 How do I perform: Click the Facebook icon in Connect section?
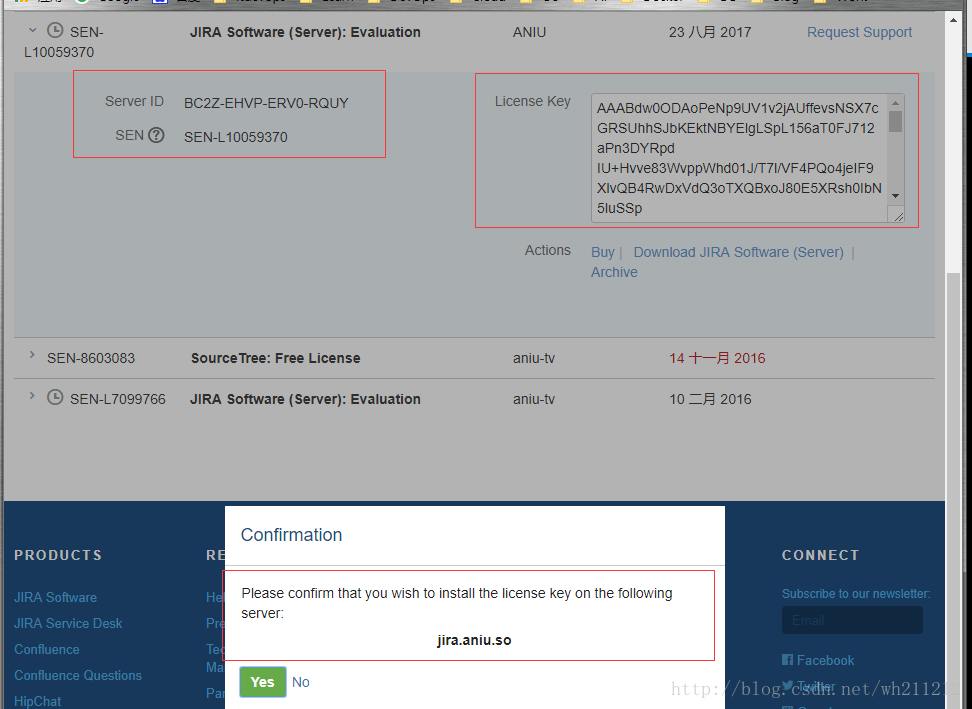[x=787, y=660]
